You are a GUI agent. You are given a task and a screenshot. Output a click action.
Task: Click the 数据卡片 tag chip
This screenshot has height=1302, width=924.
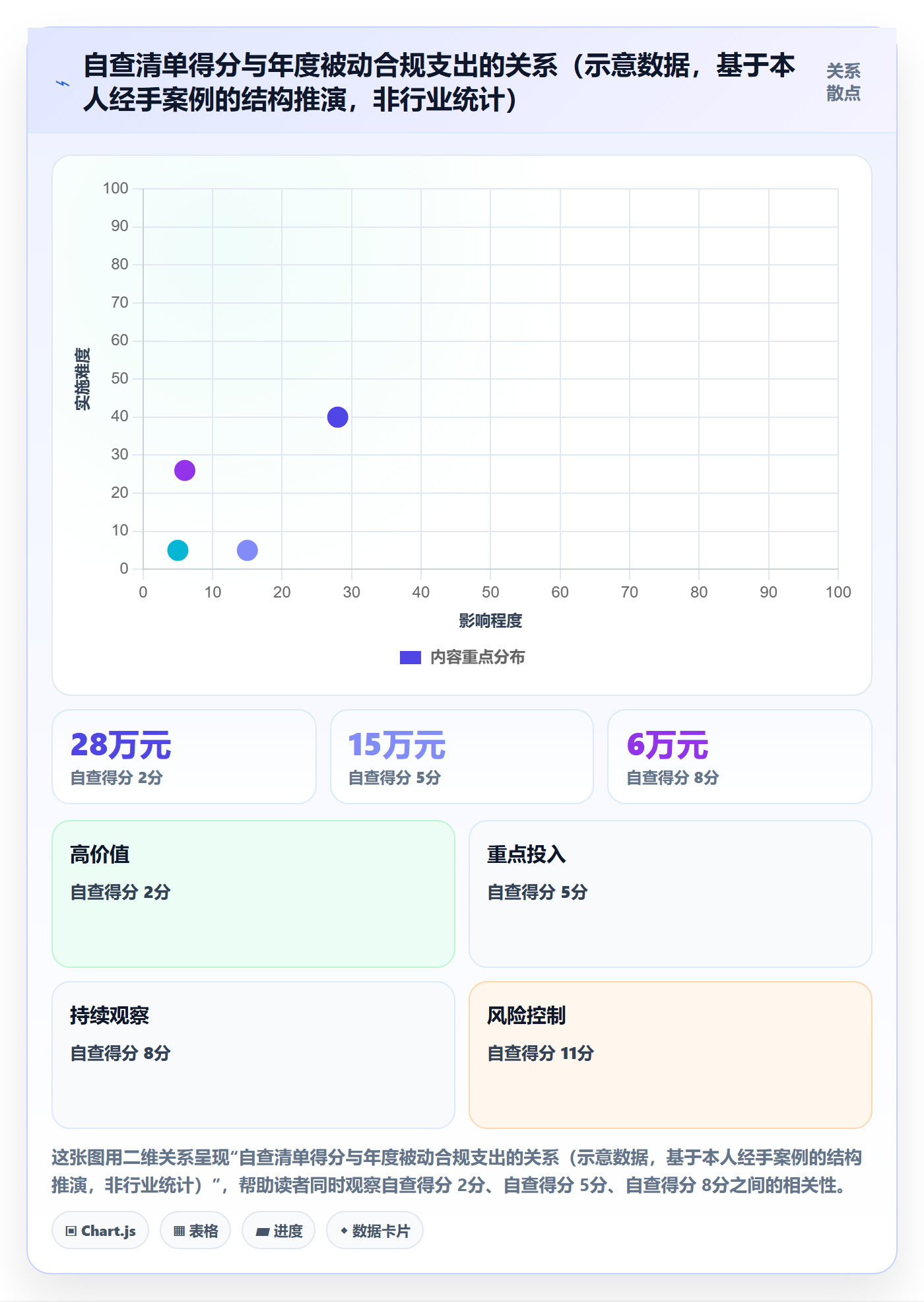[x=375, y=1231]
